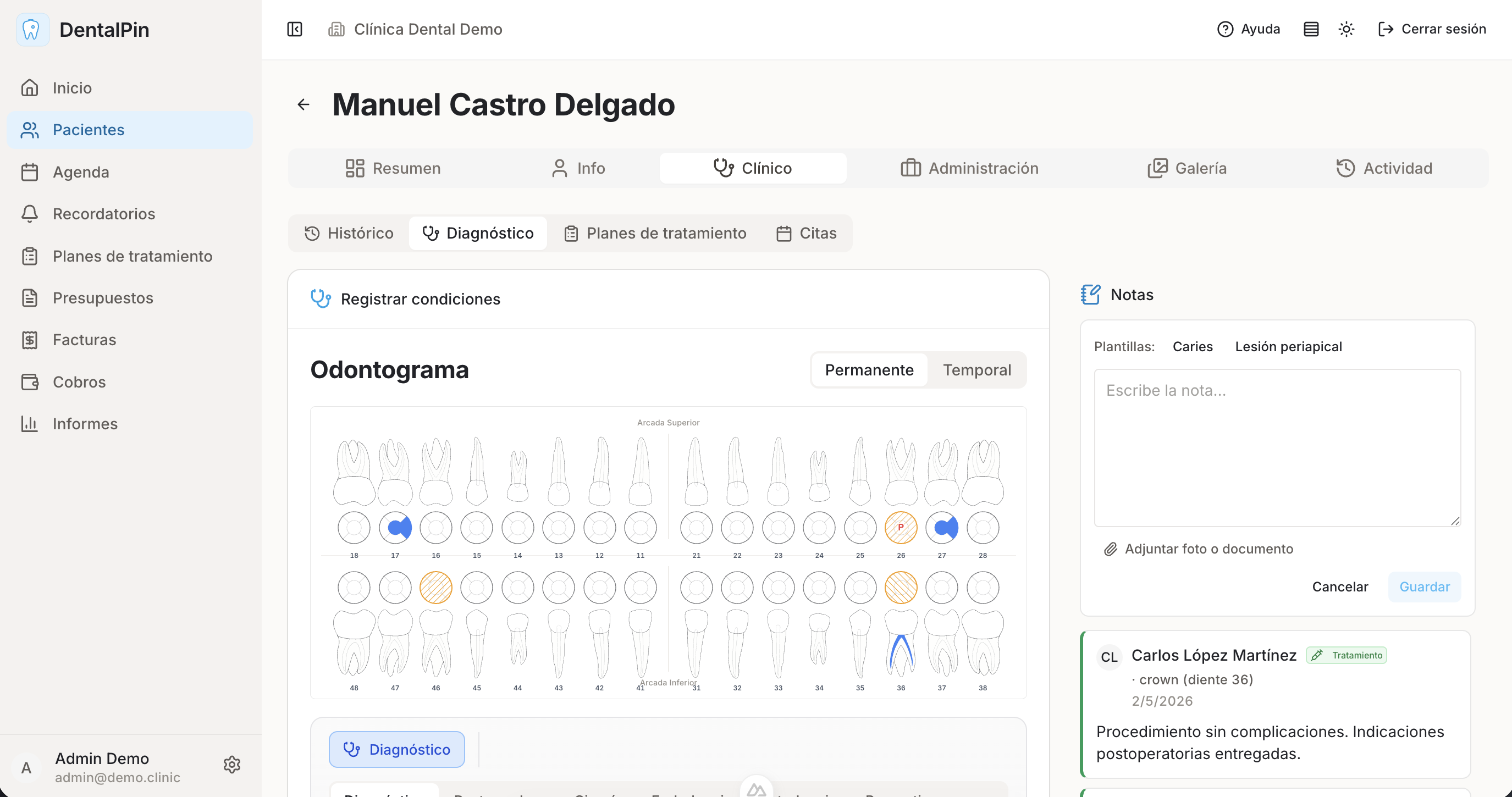The image size is (1512, 797).
Task: Open Recordatorios in sidebar
Action: (x=130, y=214)
